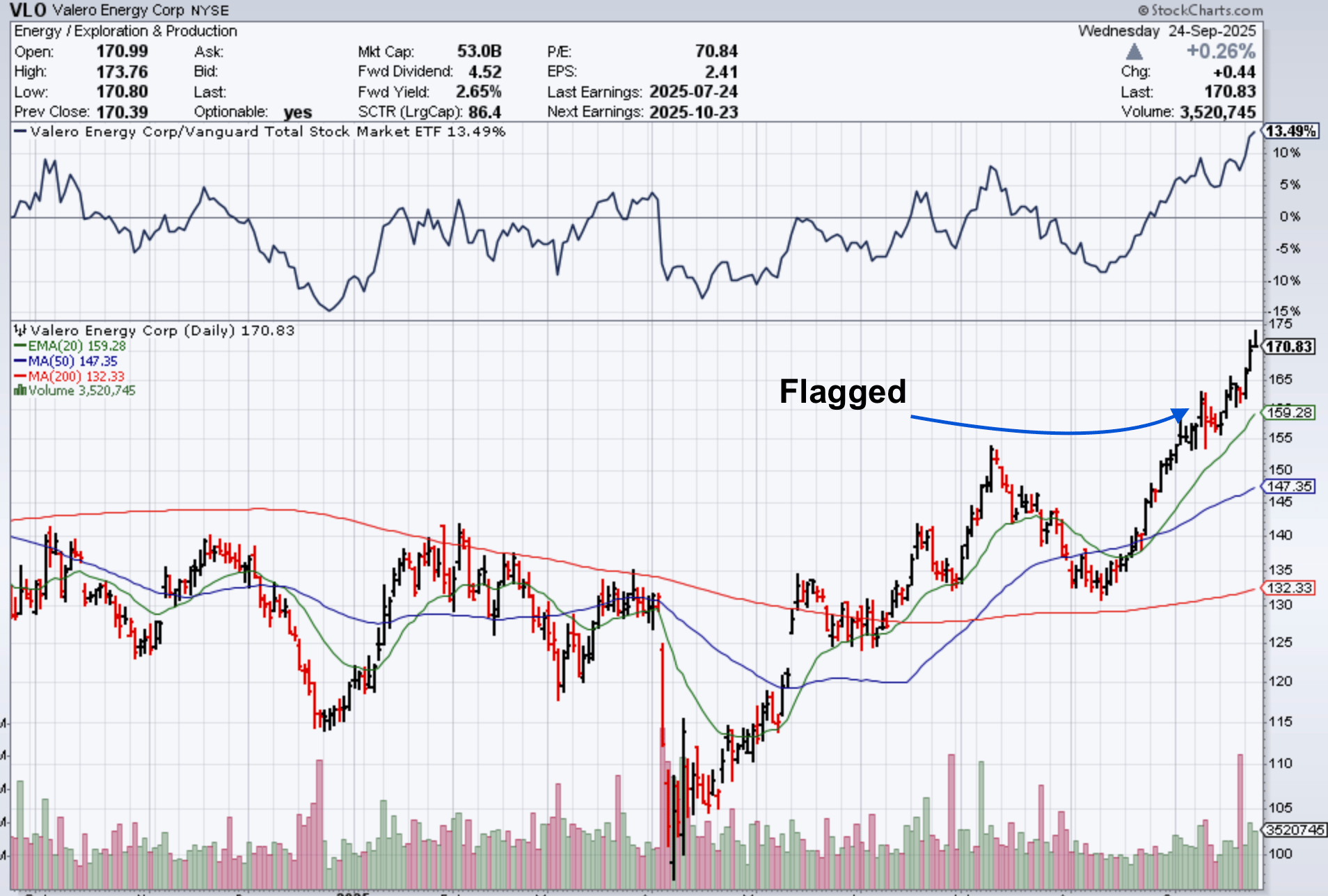Click the SCTR (LrgCap) value 86.4
The height and width of the screenshot is (896, 1328).
point(484,112)
